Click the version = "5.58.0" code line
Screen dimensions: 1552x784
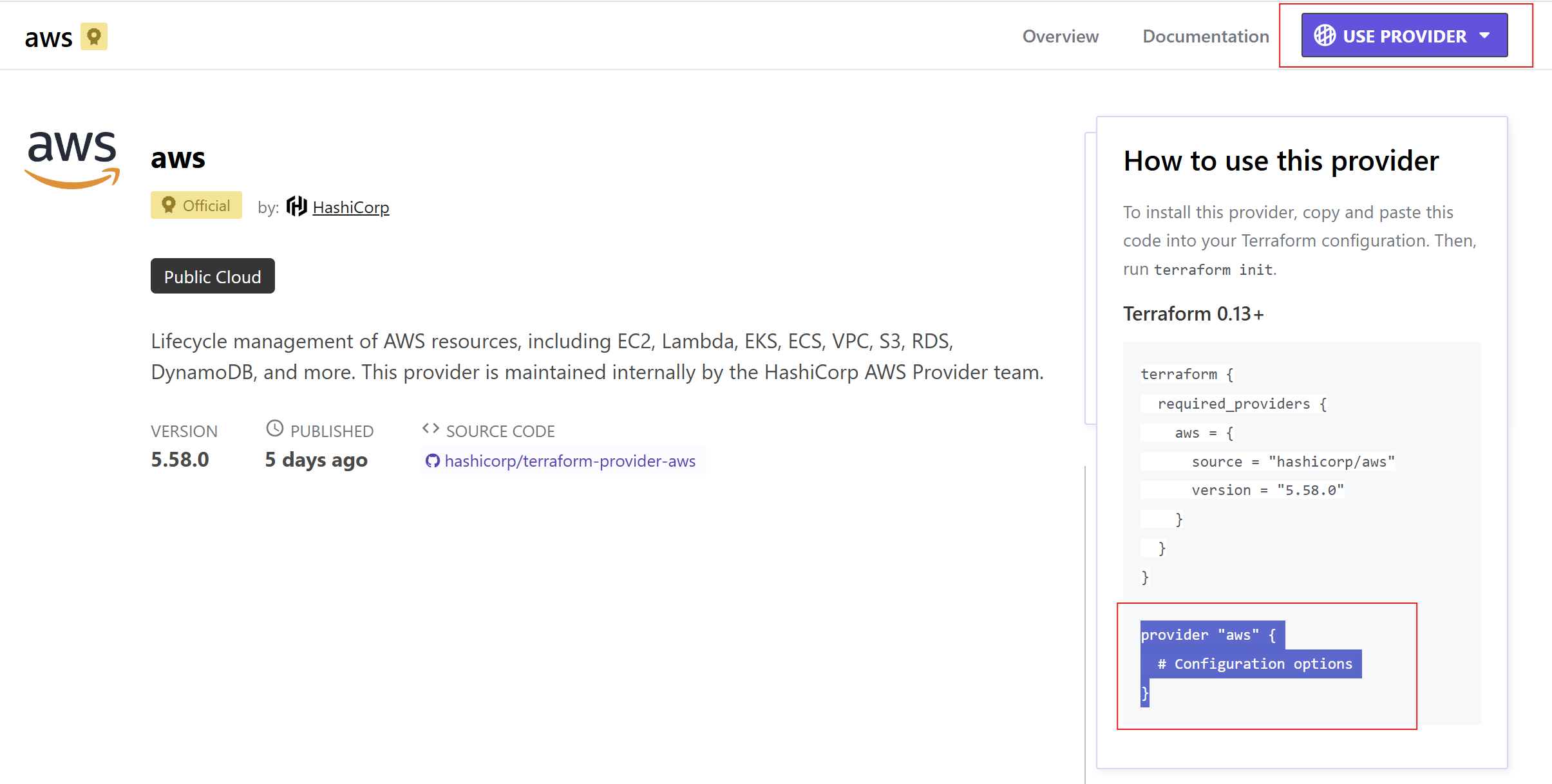(x=1267, y=490)
